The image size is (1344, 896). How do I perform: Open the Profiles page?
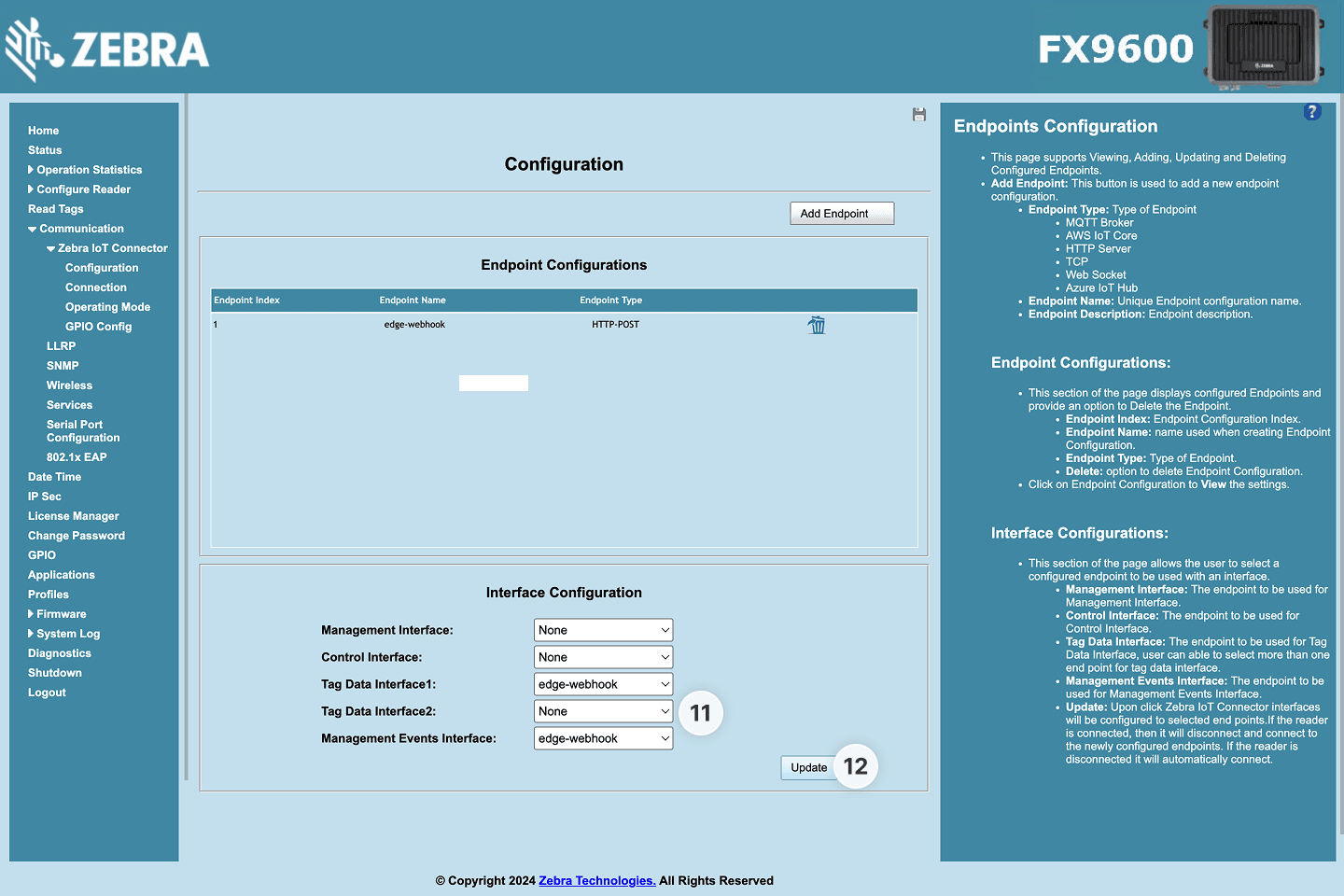[x=49, y=595]
